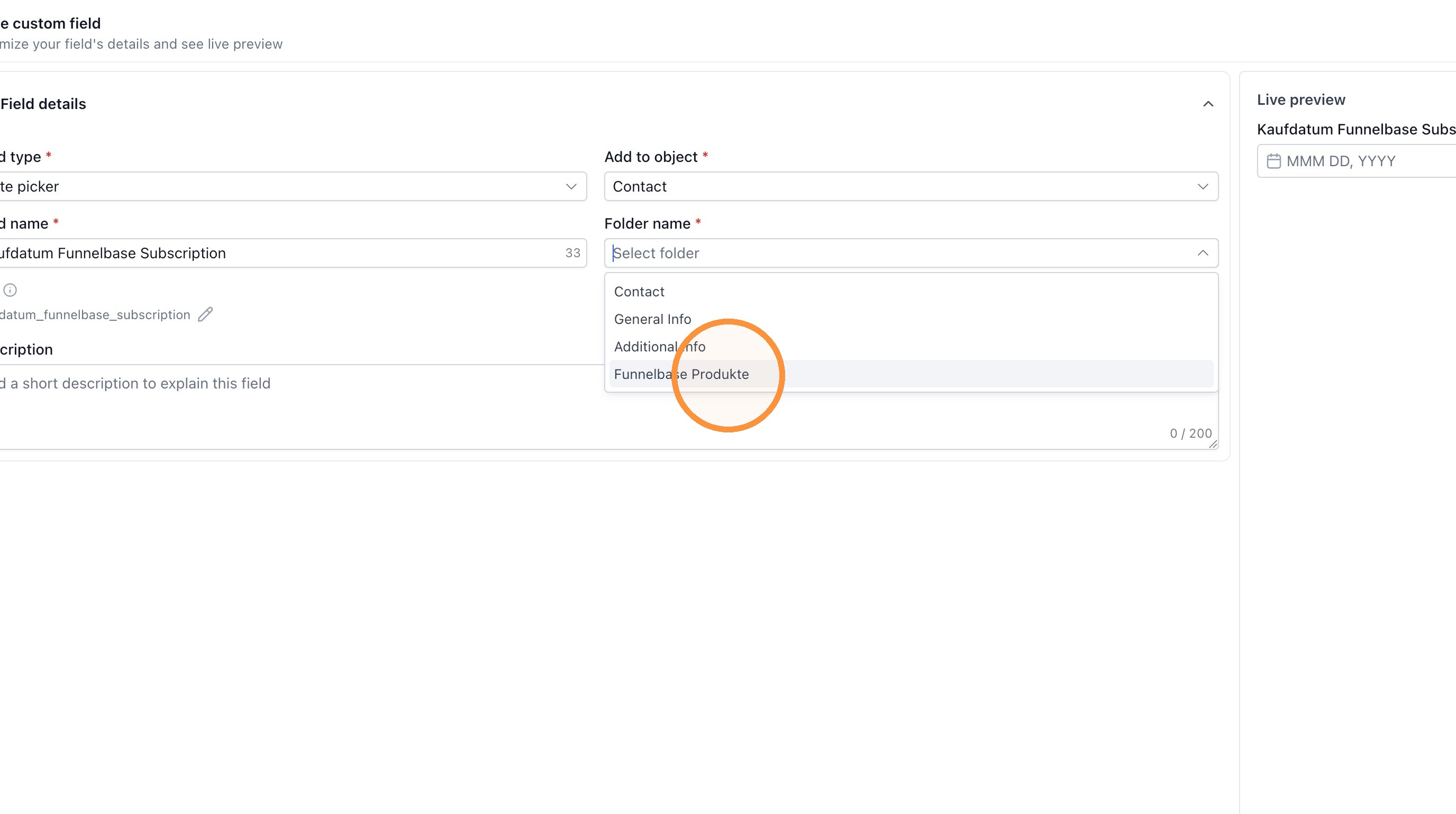
Task: Click the 33 character count in field name
Action: tap(572, 253)
